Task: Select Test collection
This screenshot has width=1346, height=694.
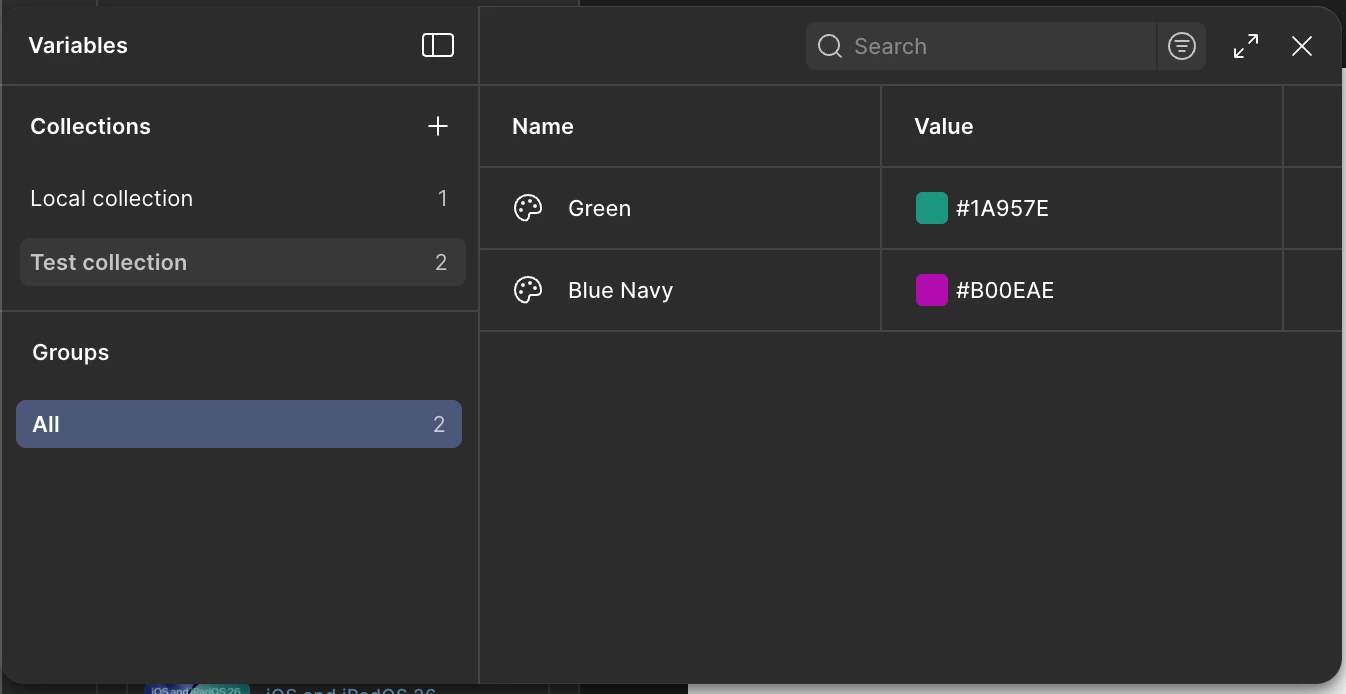Action: pyautogui.click(x=242, y=262)
